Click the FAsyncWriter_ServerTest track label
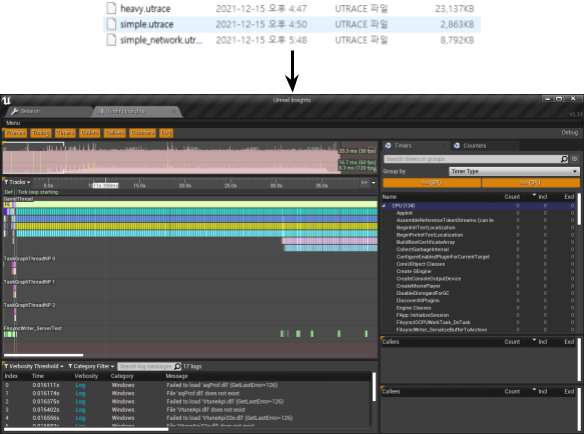584x434 pixels. tap(33, 328)
